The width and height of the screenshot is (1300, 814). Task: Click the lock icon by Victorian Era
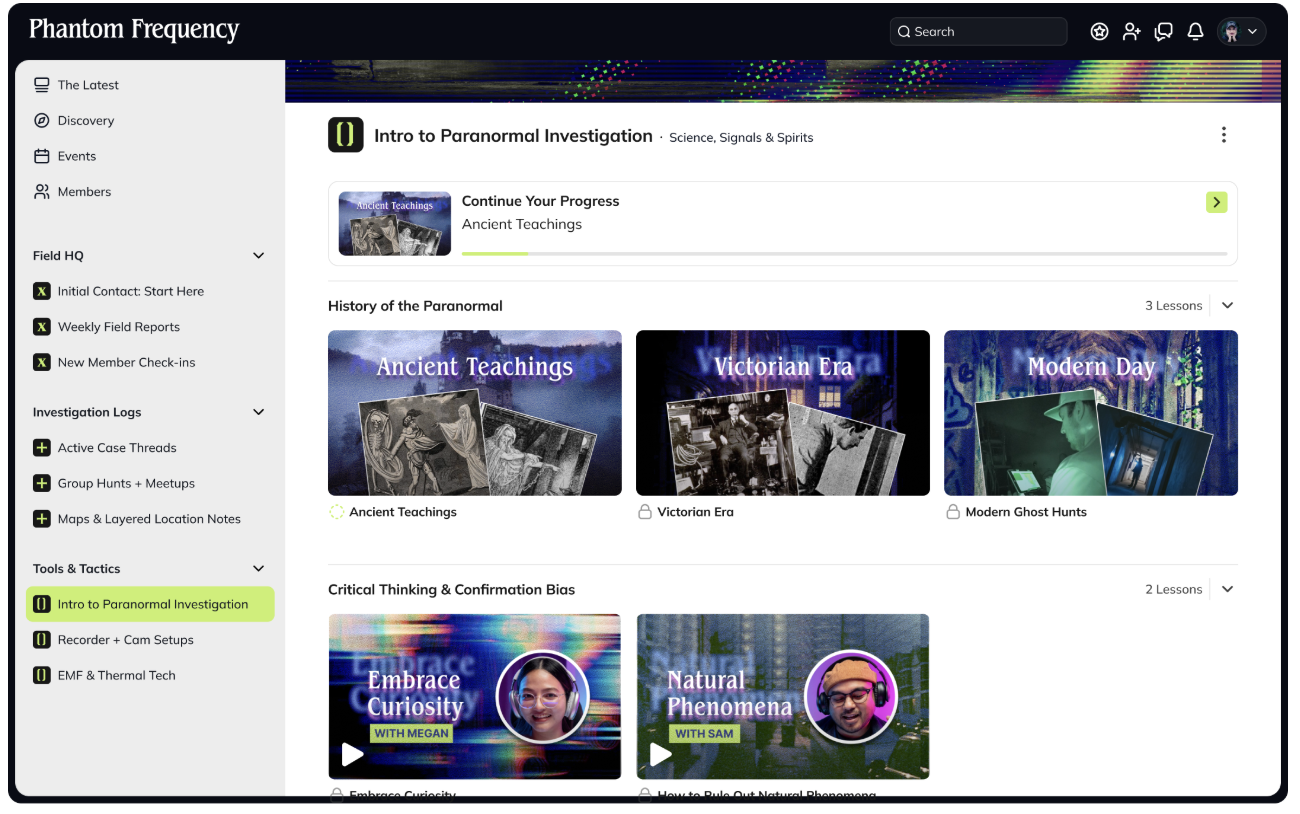pyautogui.click(x=645, y=512)
